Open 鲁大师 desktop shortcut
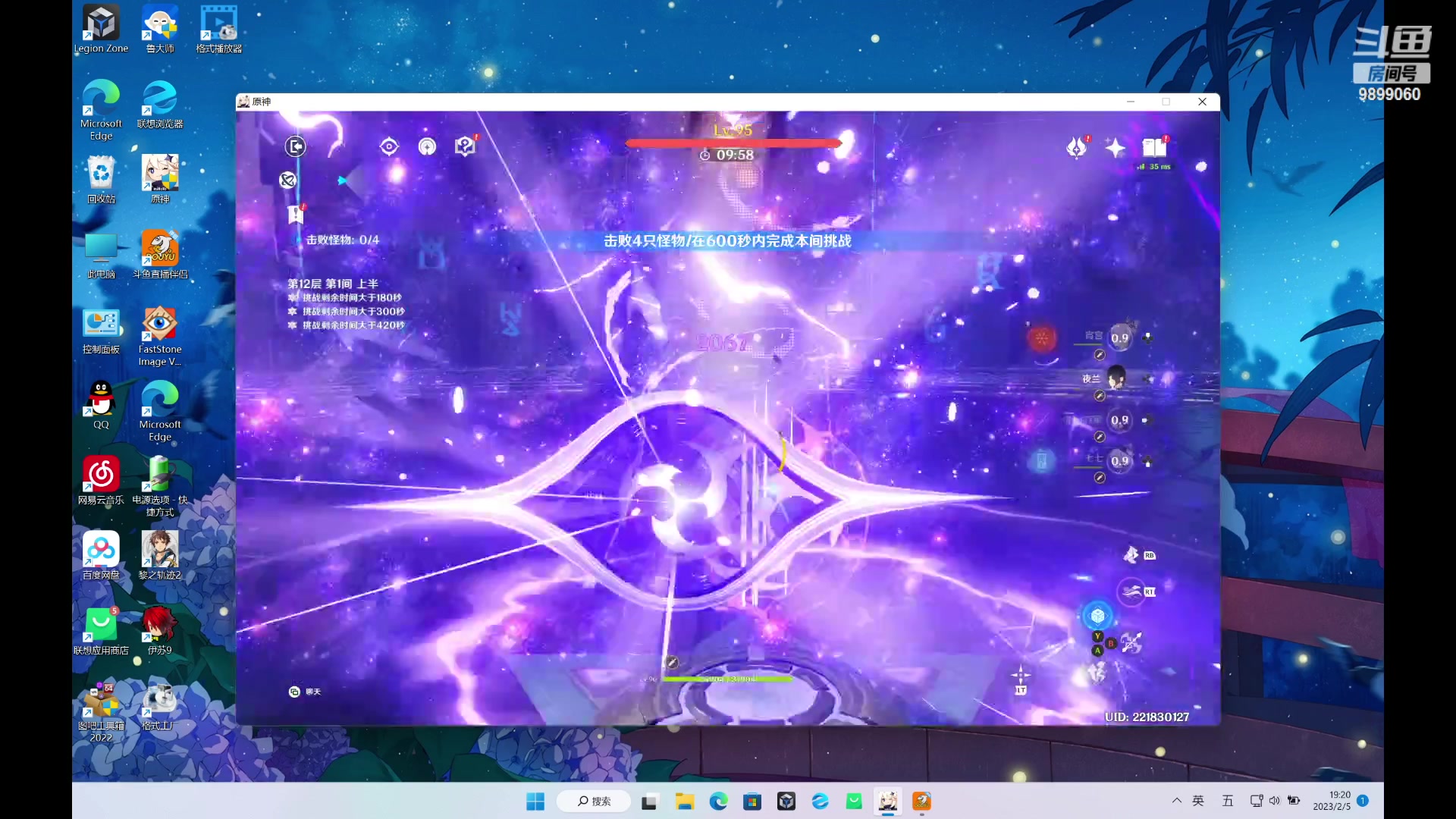This screenshot has width=1456, height=819. [160, 30]
